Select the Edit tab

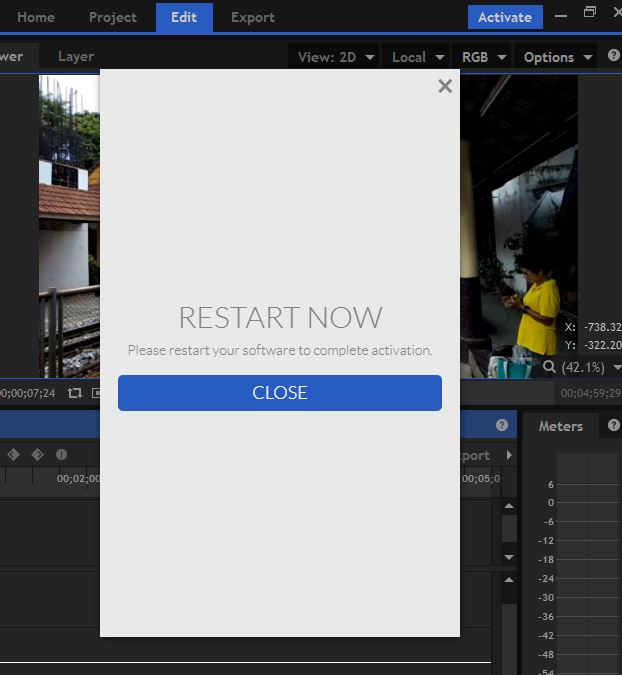click(x=184, y=17)
